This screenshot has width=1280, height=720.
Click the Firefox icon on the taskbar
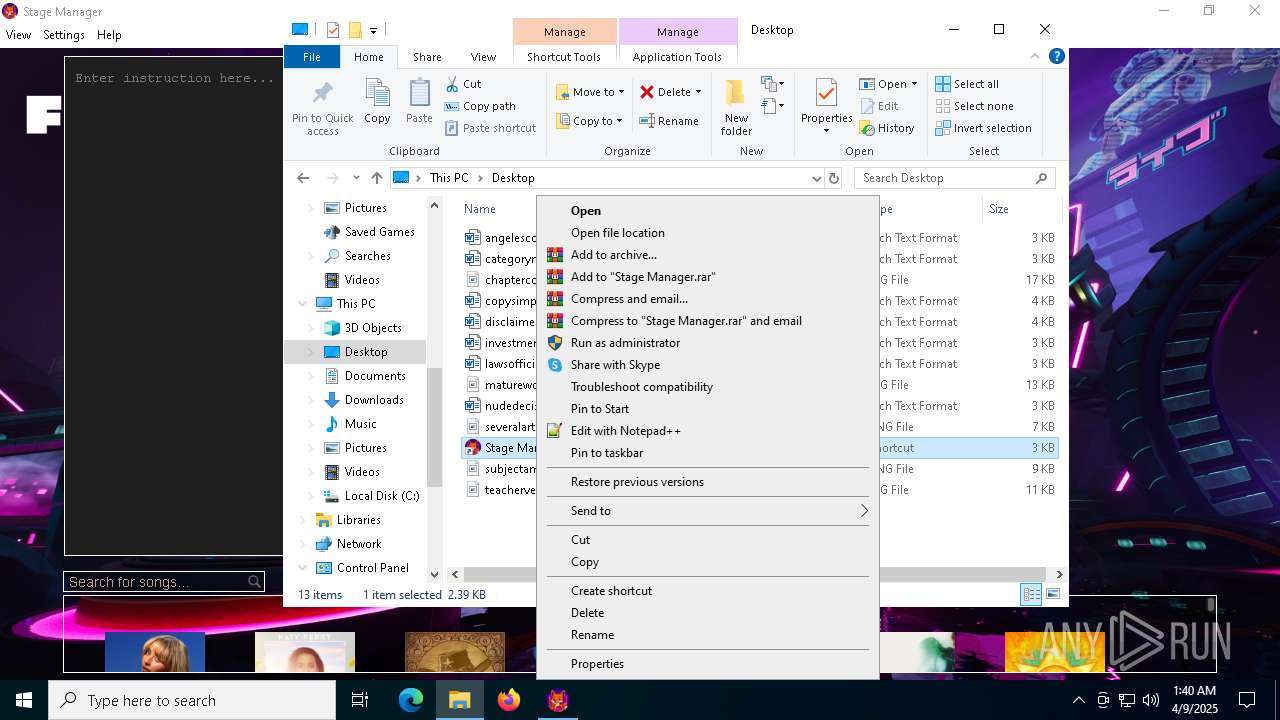pos(509,700)
